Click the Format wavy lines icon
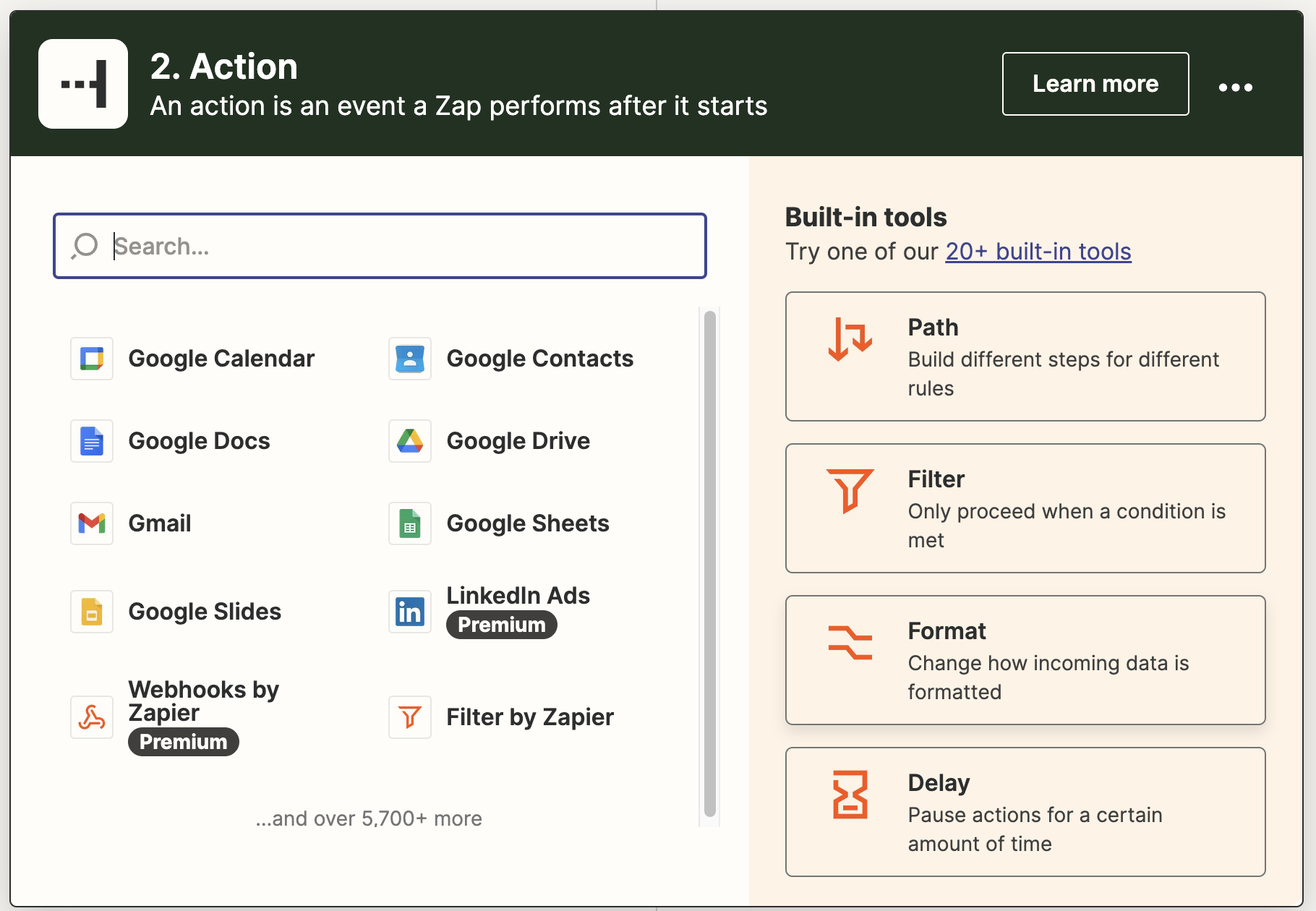 [x=850, y=643]
